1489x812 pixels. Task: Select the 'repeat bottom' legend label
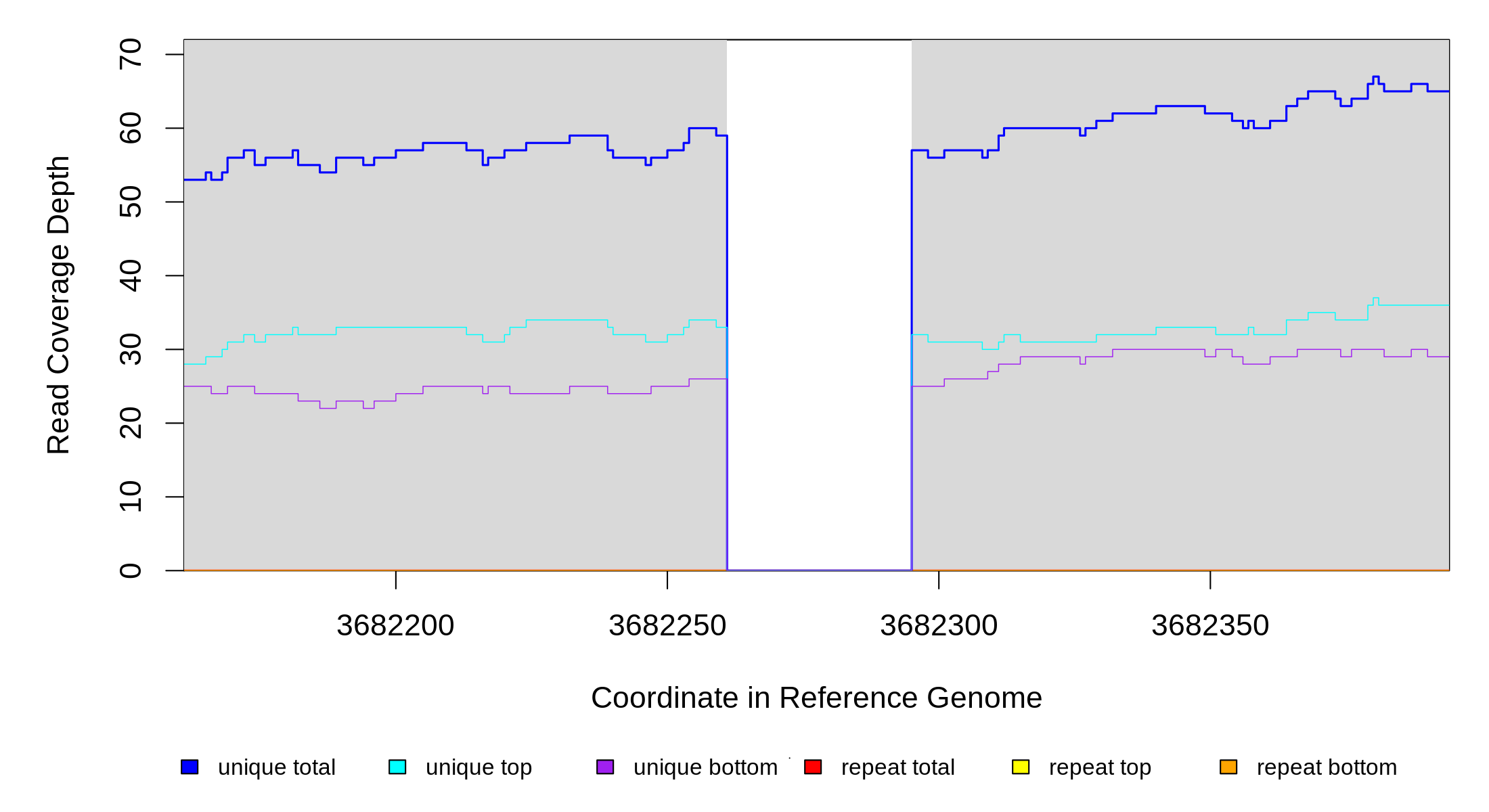point(1327,767)
